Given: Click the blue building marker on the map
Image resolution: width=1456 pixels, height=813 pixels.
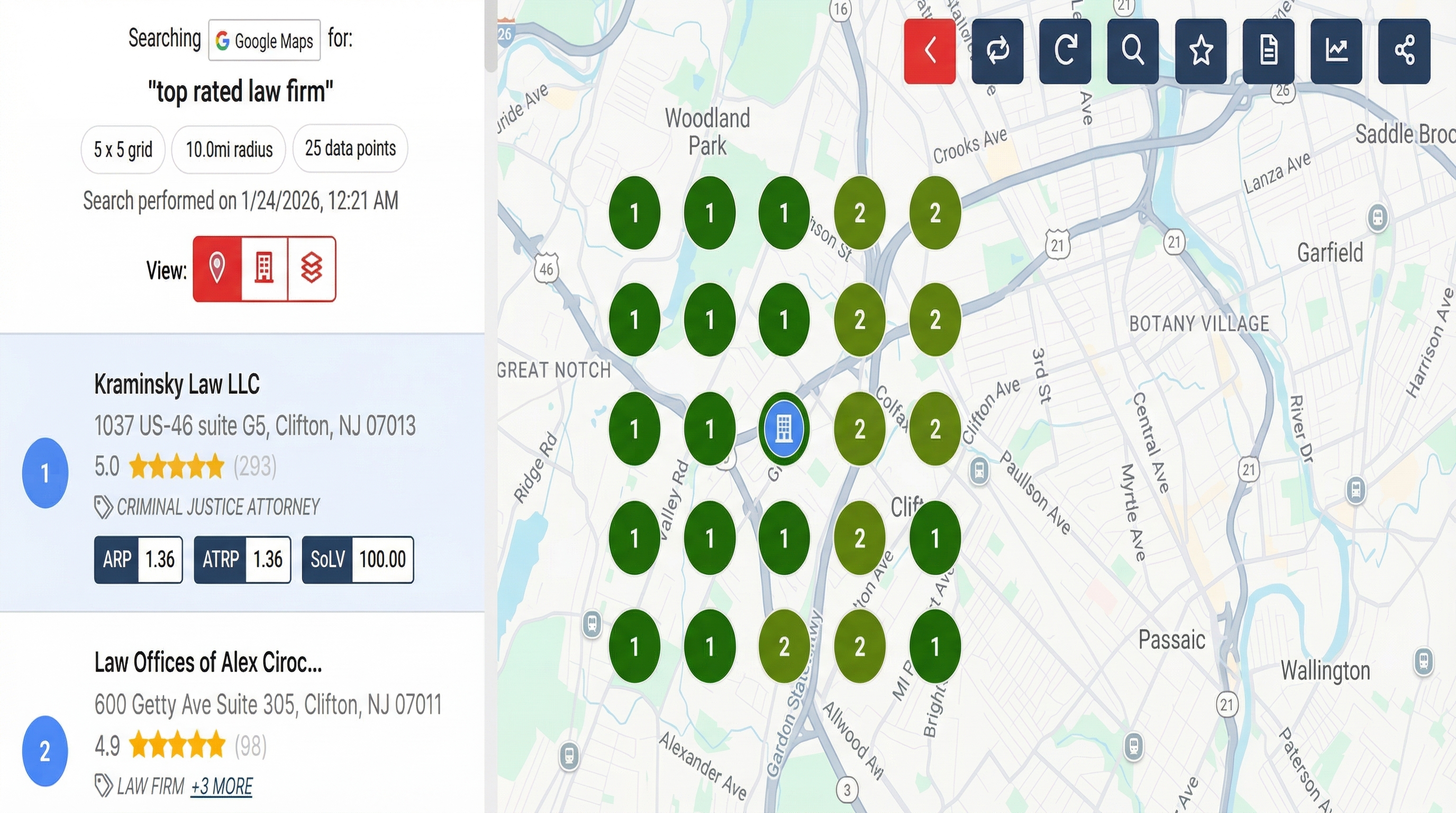Looking at the screenshot, I should coord(784,429).
